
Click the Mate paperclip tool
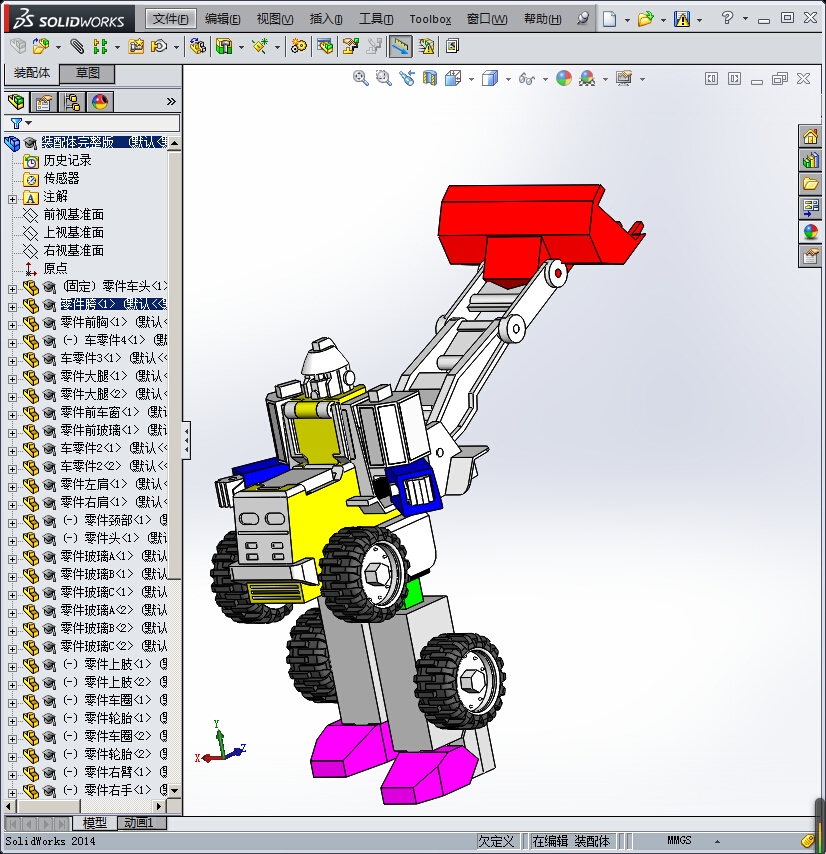click(77, 46)
